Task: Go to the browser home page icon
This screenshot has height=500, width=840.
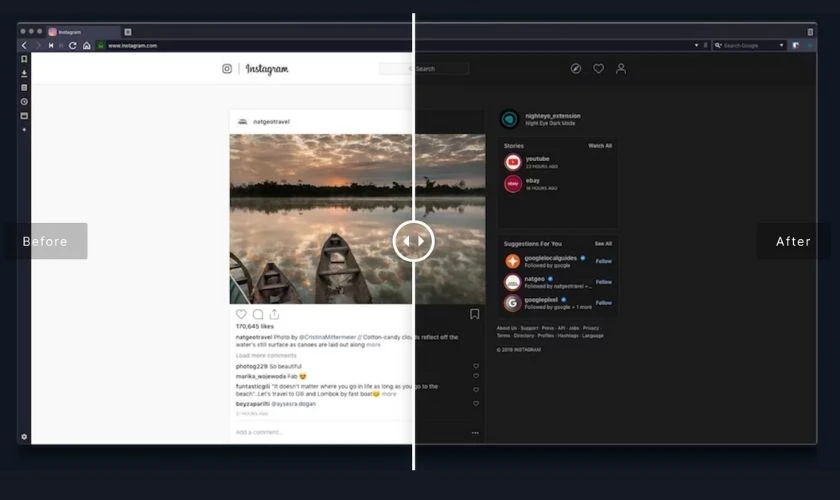Action: coord(86,46)
